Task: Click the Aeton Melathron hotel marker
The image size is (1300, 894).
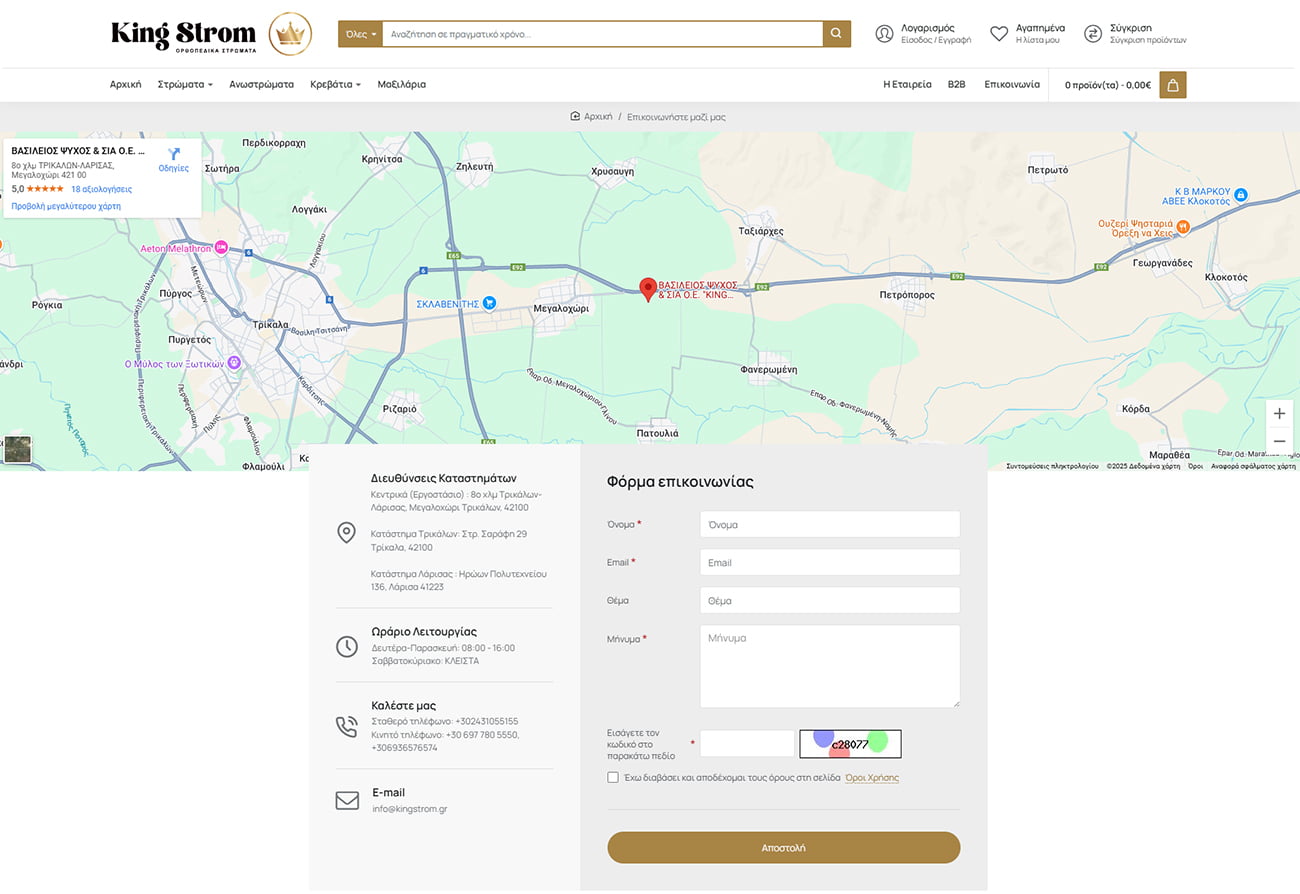Action: tap(221, 248)
